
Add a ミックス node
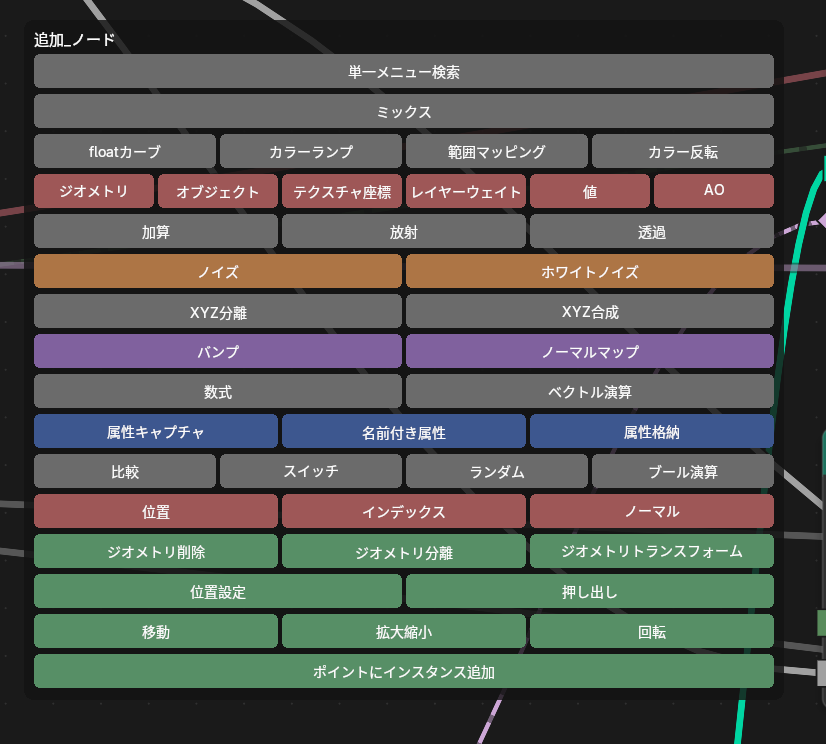[403, 111]
